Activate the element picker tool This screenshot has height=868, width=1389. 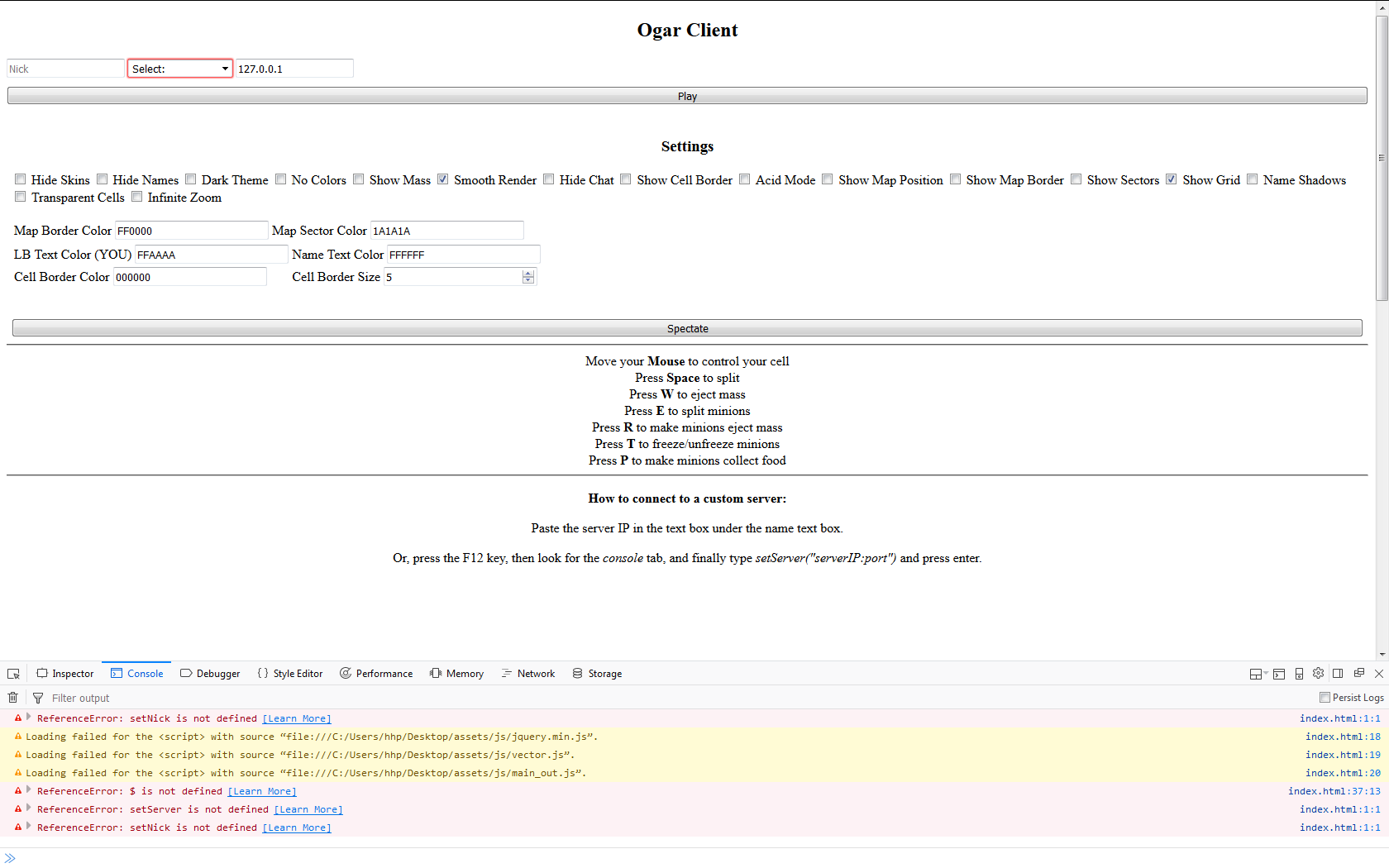[13, 673]
